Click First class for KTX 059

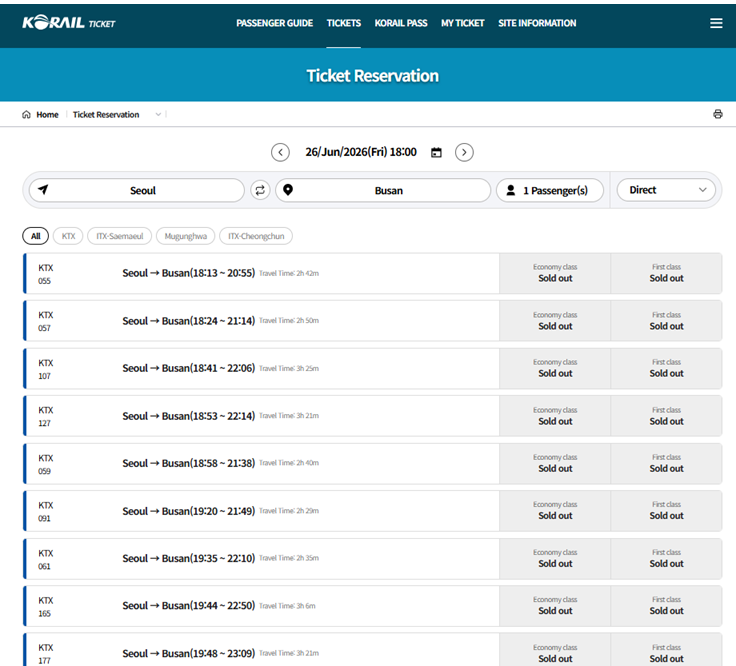pyautogui.click(x=666, y=463)
